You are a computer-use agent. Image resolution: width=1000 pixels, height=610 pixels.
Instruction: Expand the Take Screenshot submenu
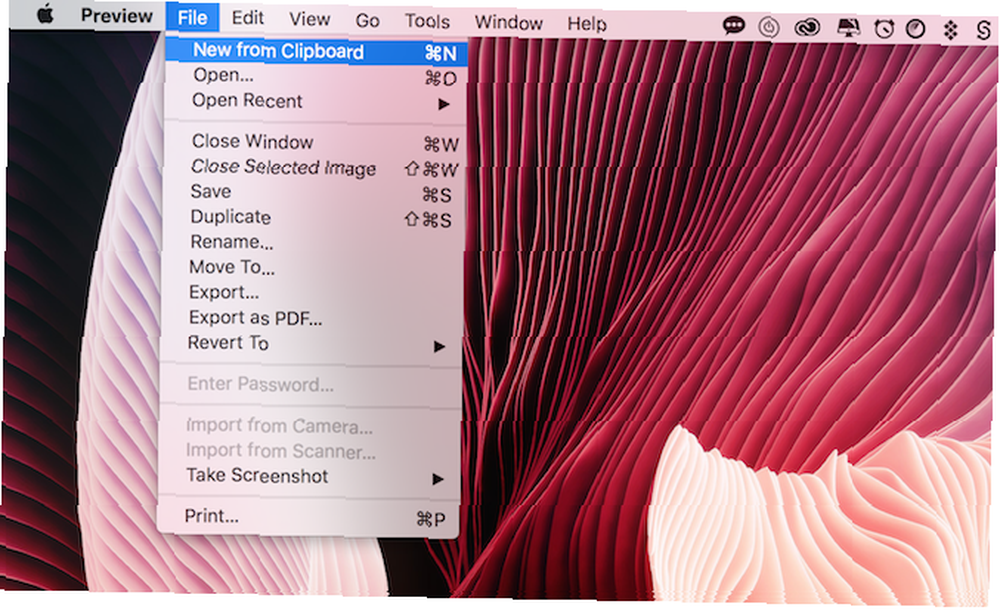(x=307, y=476)
